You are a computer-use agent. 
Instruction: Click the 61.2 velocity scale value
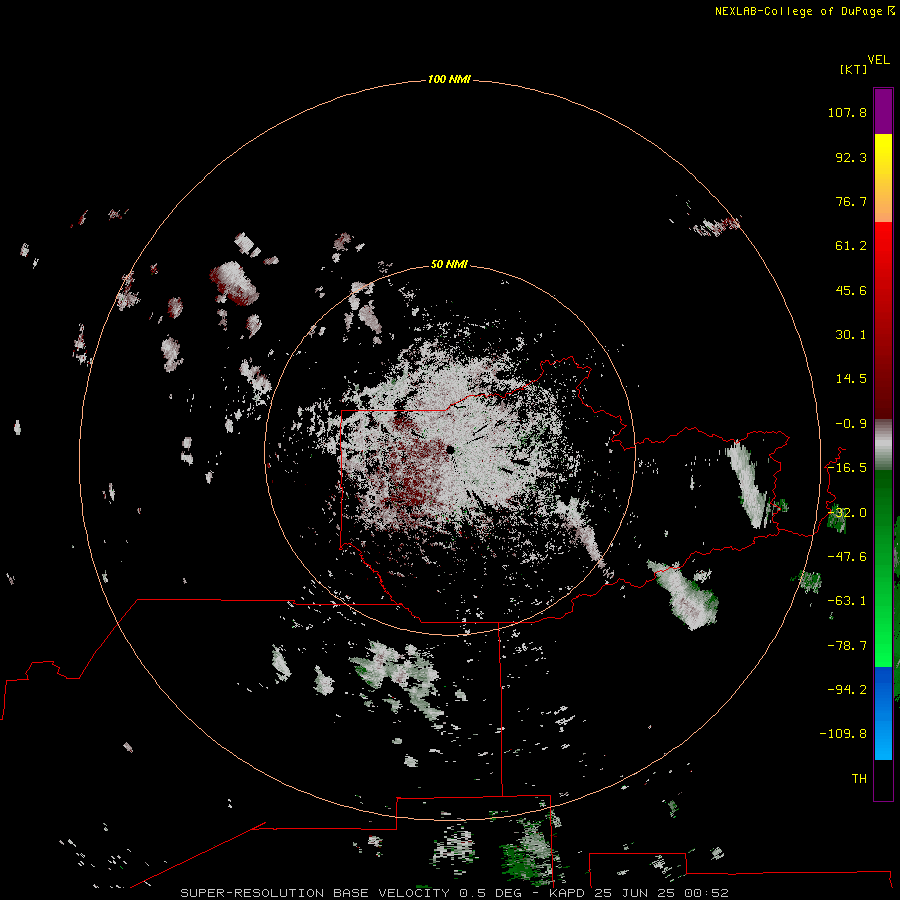[851, 246]
